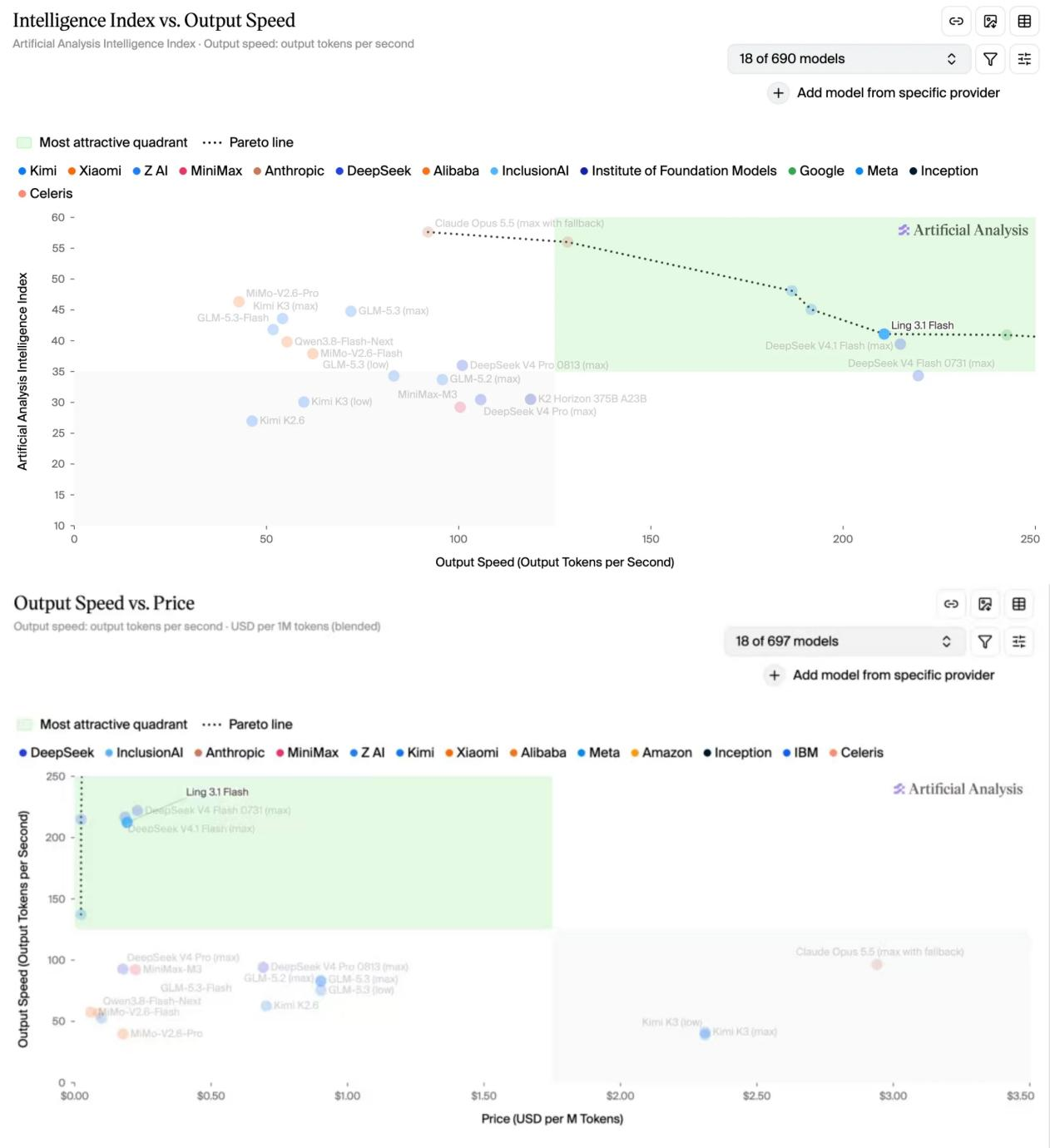Click filter funnel icon beside 18 of 697 models

[x=985, y=641]
